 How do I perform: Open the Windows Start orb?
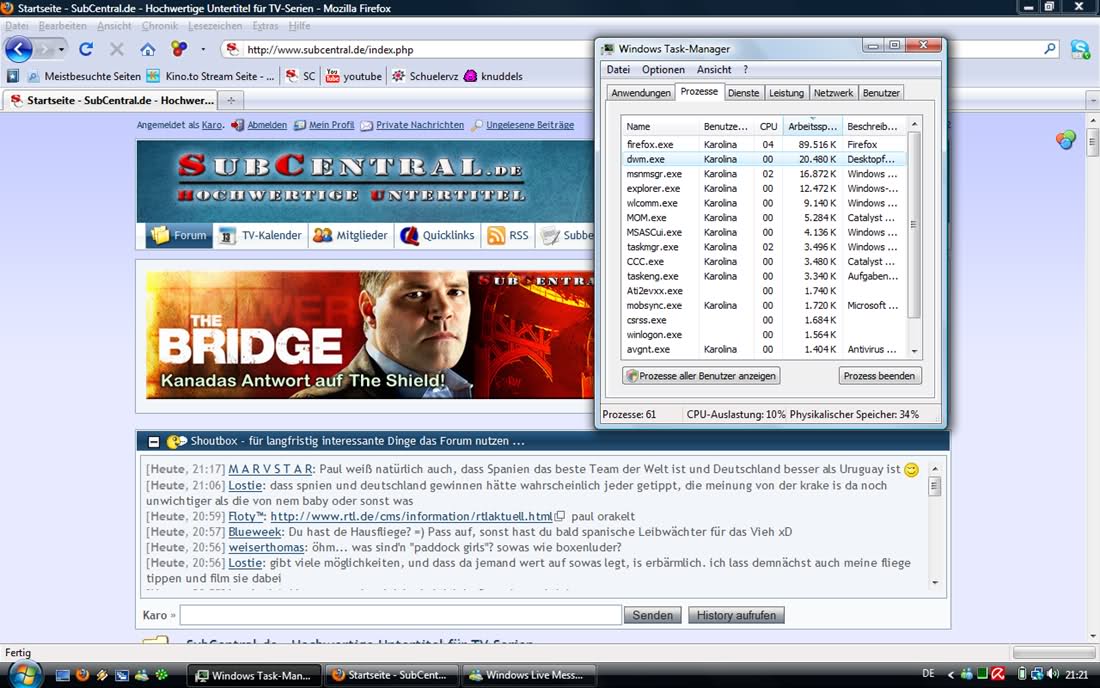click(x=25, y=675)
